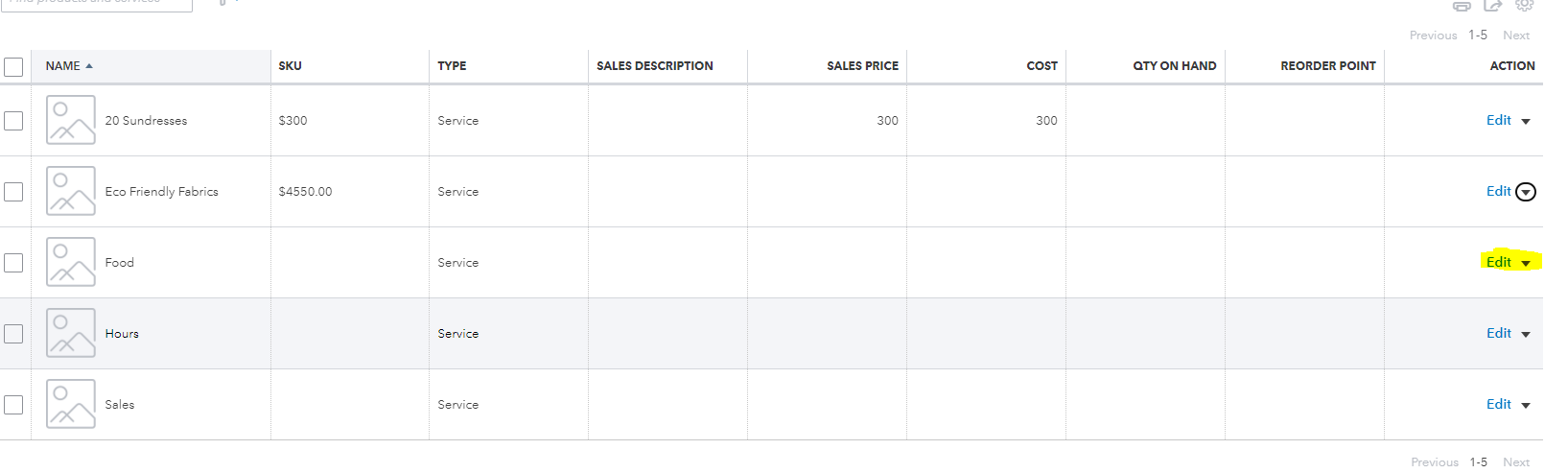Open the dropdown arrow next to Food's Edit
This screenshot has width=1568, height=473.
1526,263
